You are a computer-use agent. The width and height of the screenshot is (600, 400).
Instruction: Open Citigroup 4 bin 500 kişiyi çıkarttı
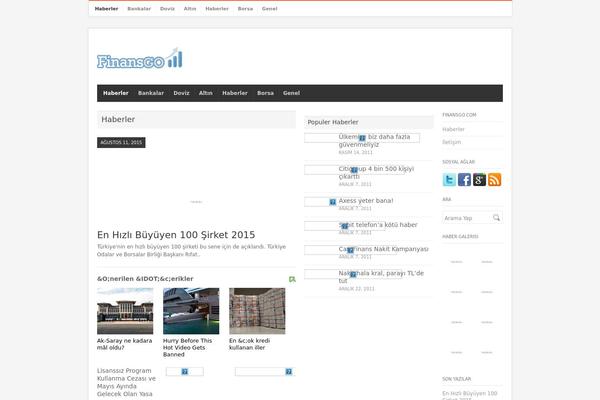376,173
